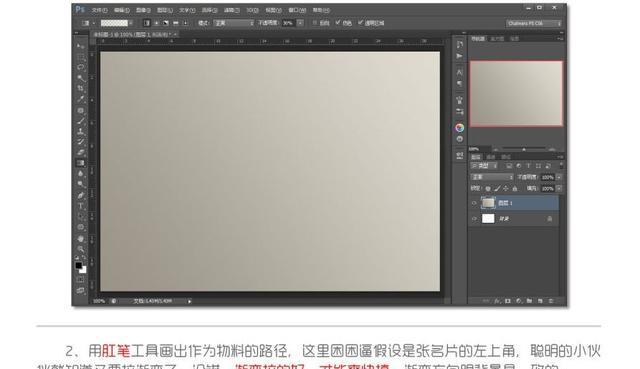
Task: Click the new adjustment layer icon
Action: point(518,301)
